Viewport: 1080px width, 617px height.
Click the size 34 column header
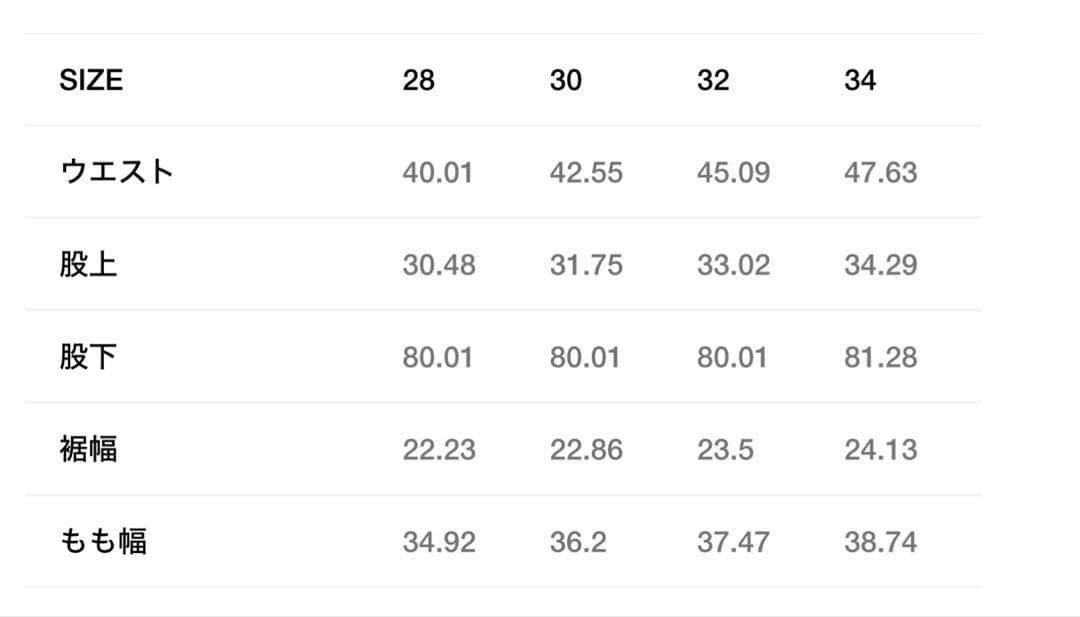tap(859, 80)
